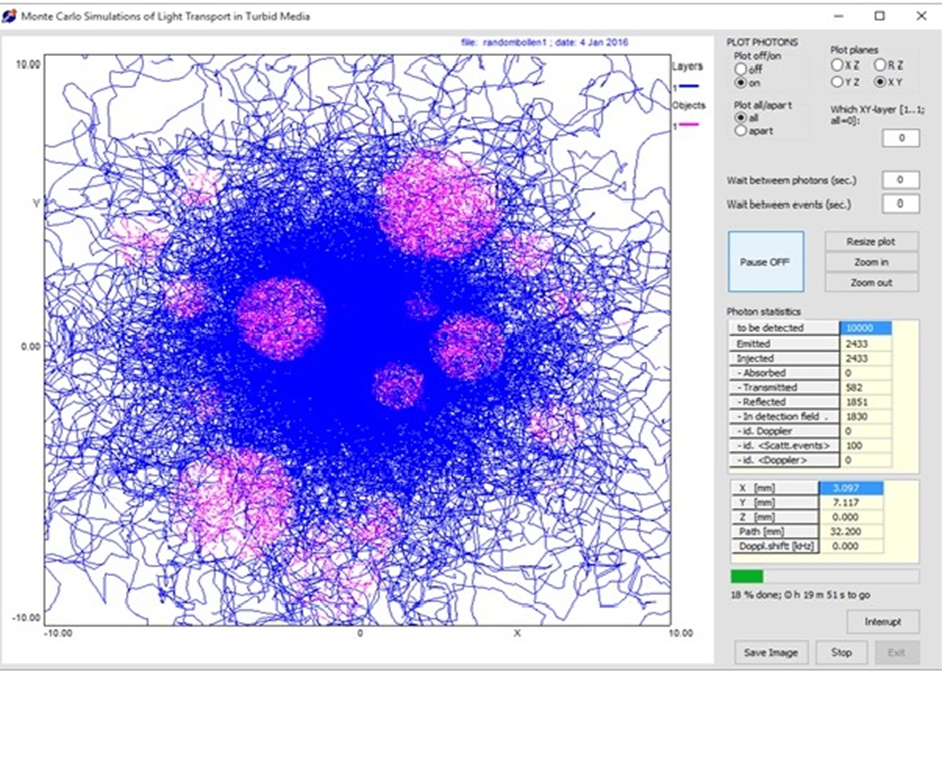This screenshot has height=764, width=942.
Task: Switch plot plane to Y Z
Action: pyautogui.click(x=837, y=82)
